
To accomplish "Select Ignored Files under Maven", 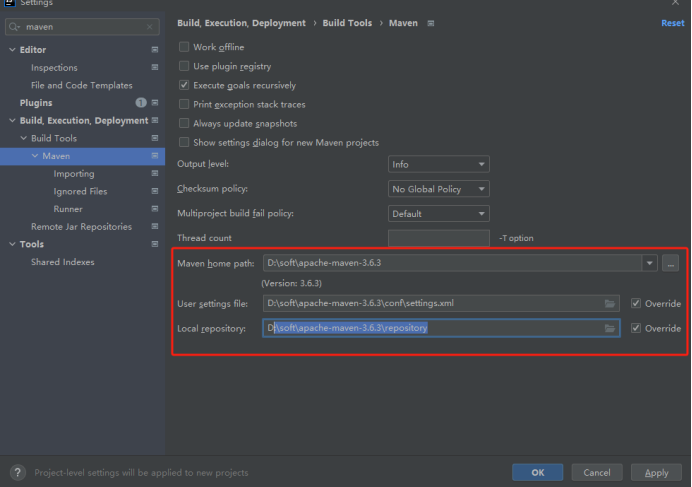I will pyautogui.click(x=80, y=191).
